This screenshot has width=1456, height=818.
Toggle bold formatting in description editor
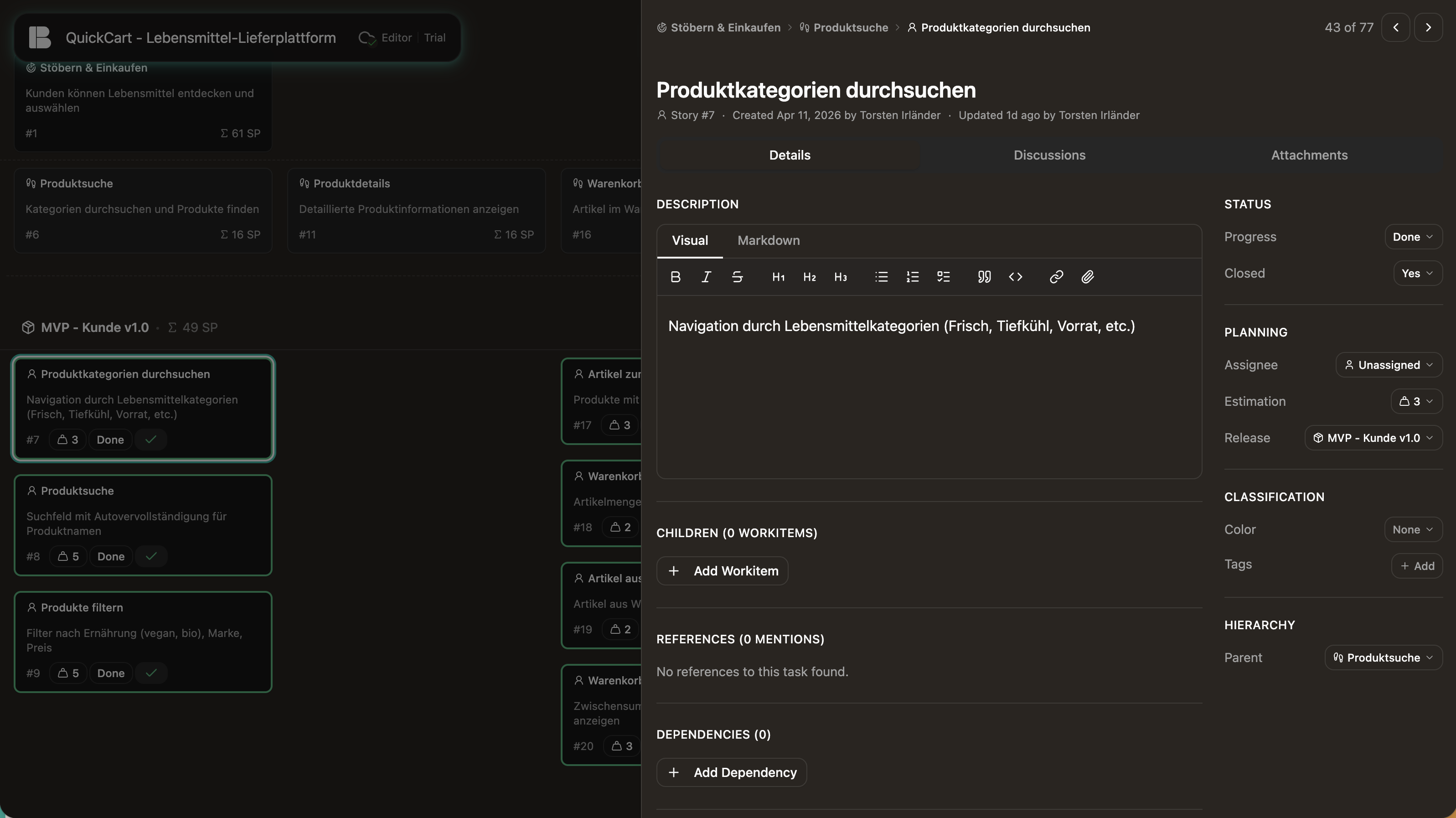(x=675, y=277)
